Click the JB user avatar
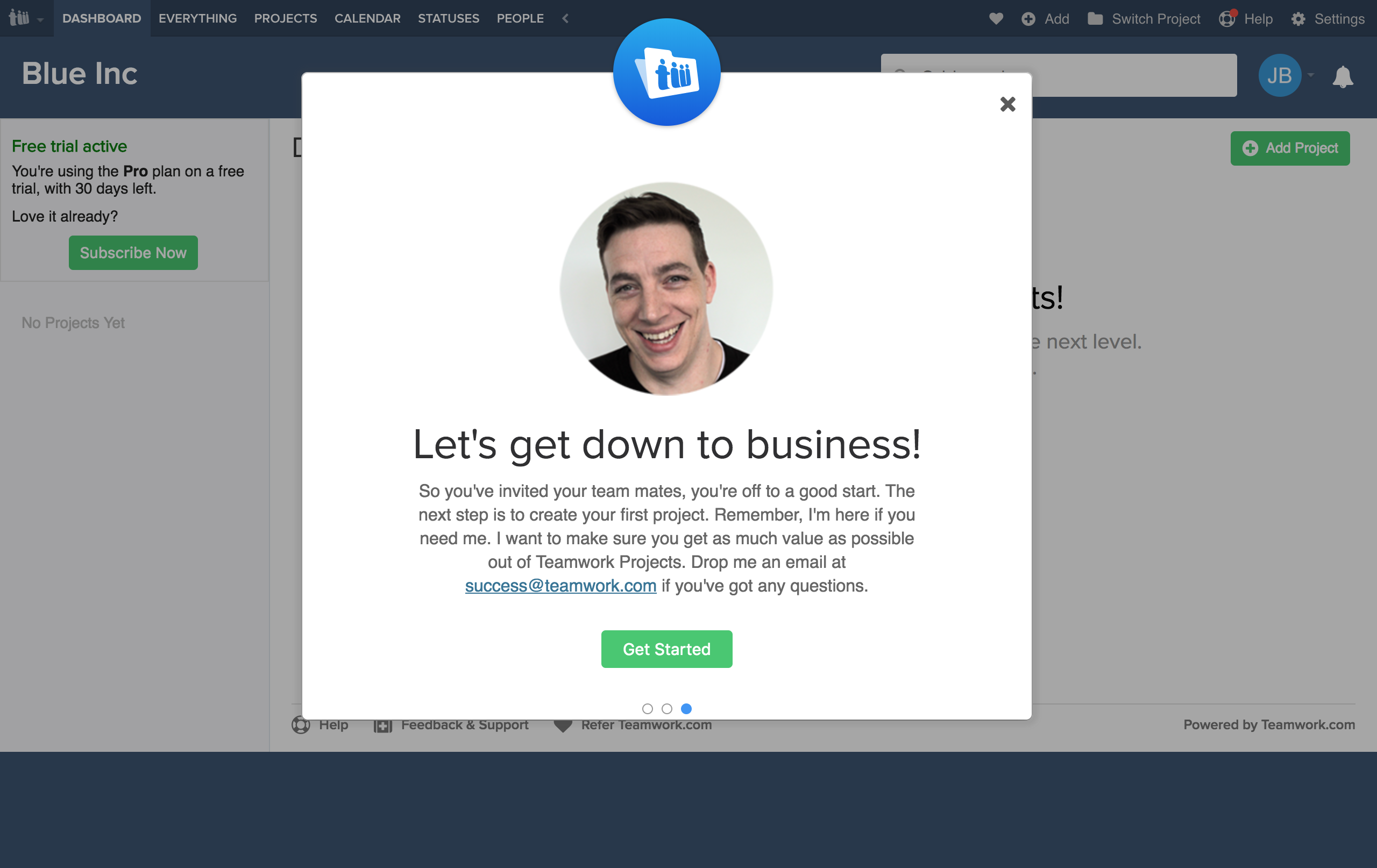Screen dimensions: 1377x868 [1280, 75]
